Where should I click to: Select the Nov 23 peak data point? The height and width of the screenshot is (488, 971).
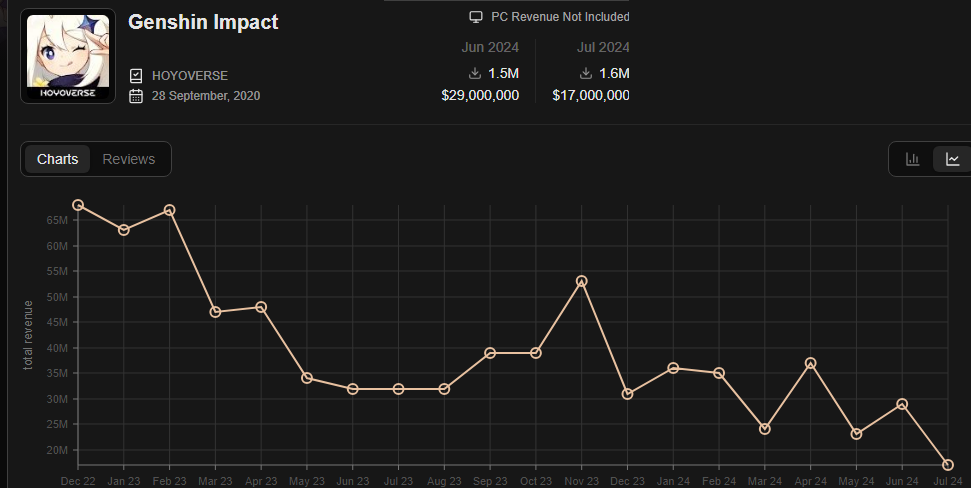coord(582,281)
